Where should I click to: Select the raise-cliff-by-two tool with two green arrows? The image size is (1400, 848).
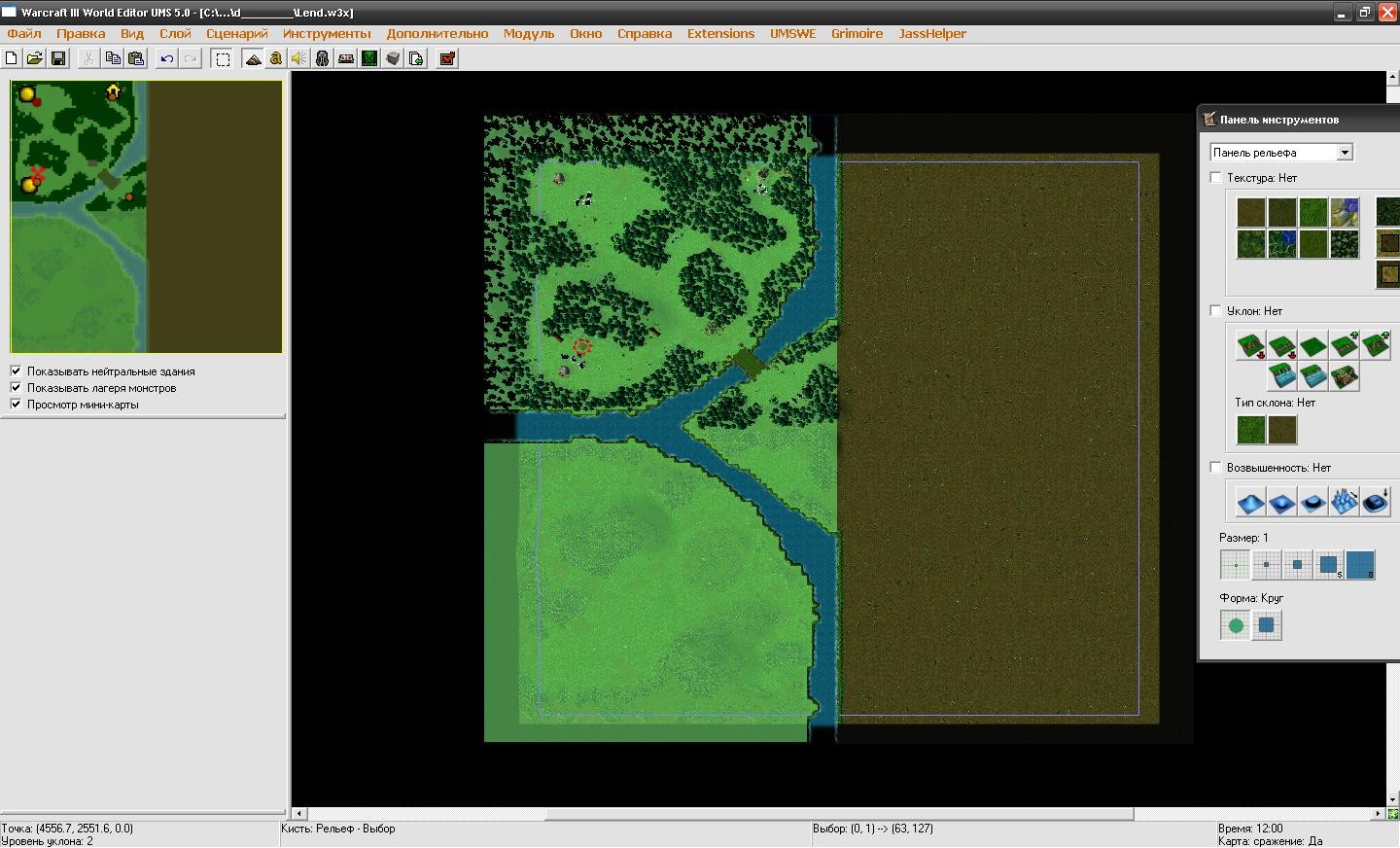(x=1376, y=345)
